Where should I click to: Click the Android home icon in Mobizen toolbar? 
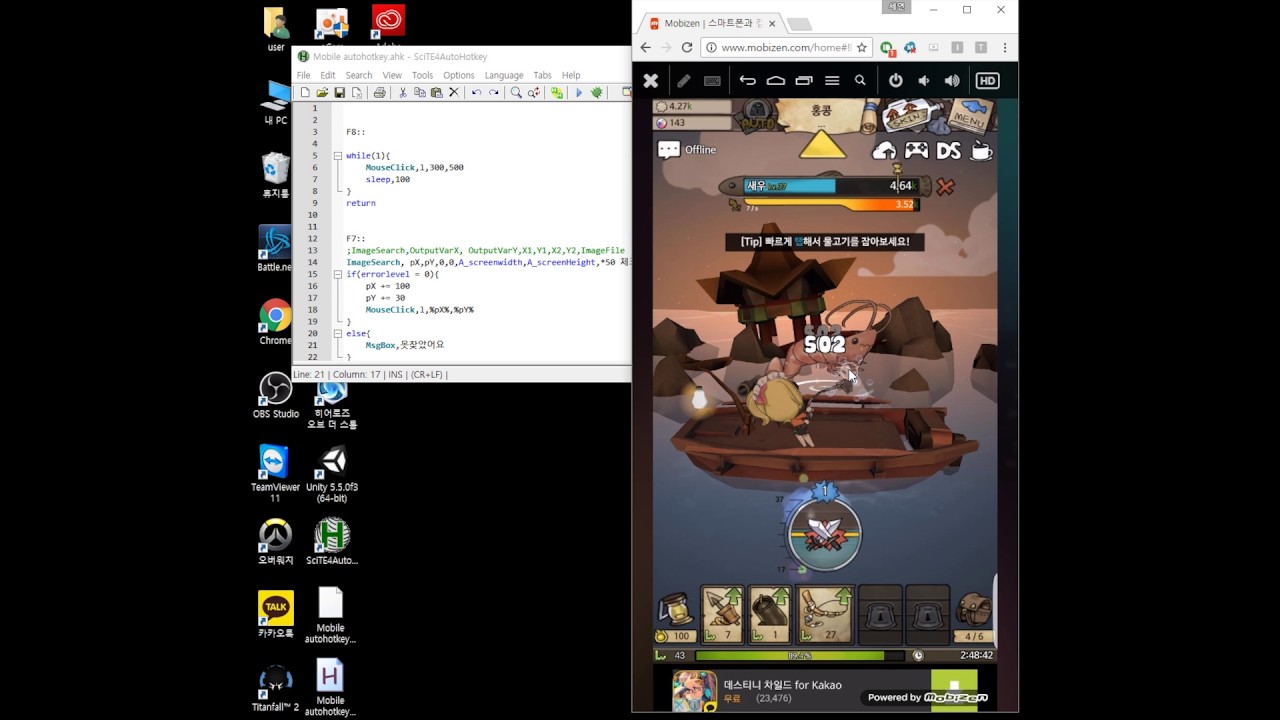[775, 81]
